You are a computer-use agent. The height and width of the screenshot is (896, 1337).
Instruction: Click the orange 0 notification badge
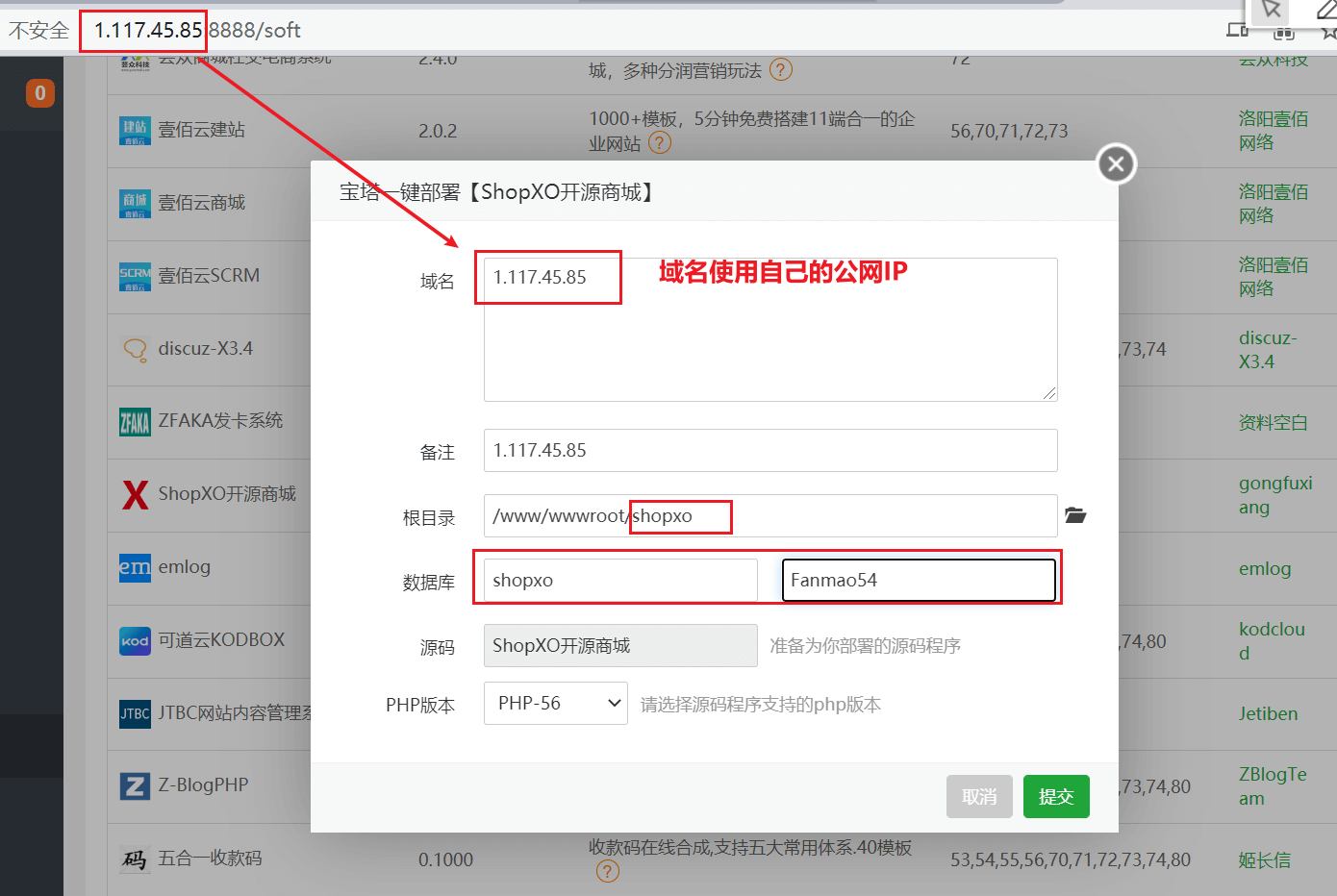tap(39, 93)
